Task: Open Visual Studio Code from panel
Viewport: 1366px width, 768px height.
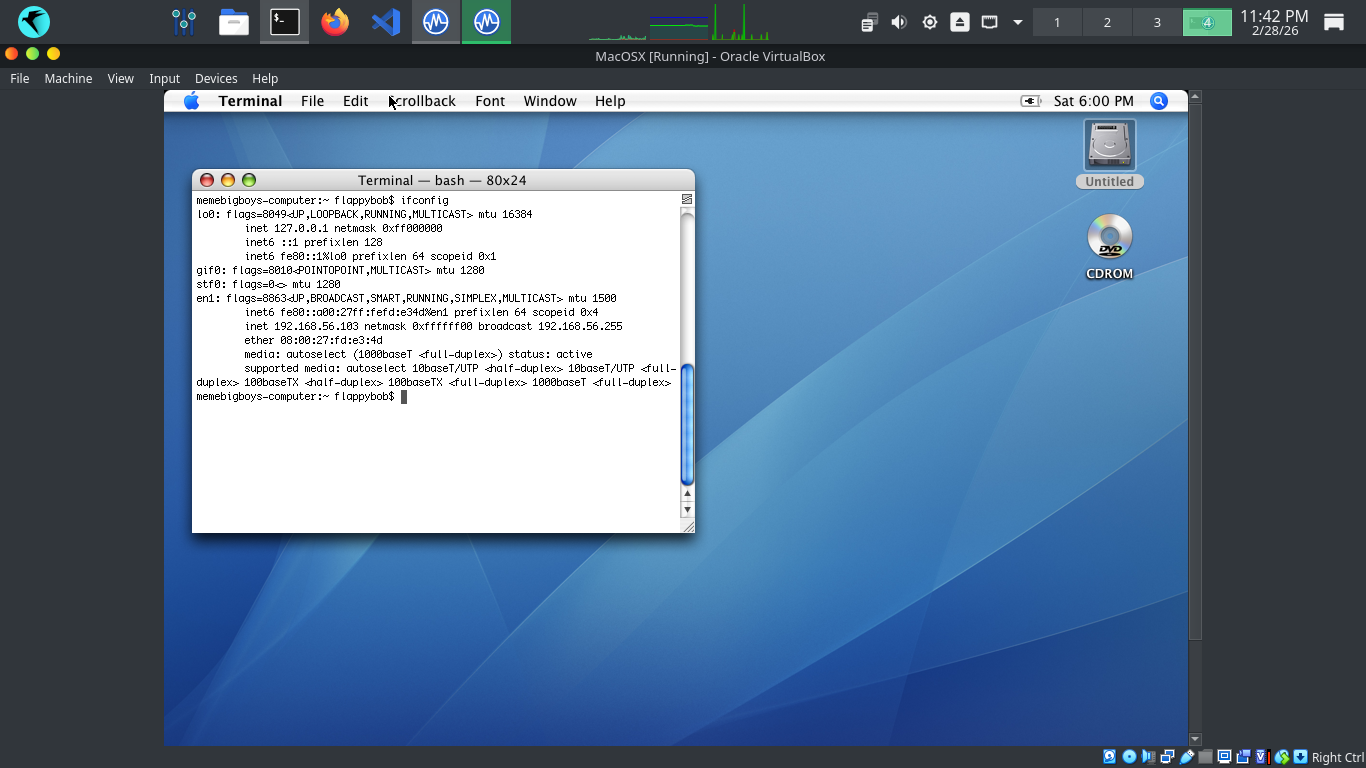Action: (386, 22)
